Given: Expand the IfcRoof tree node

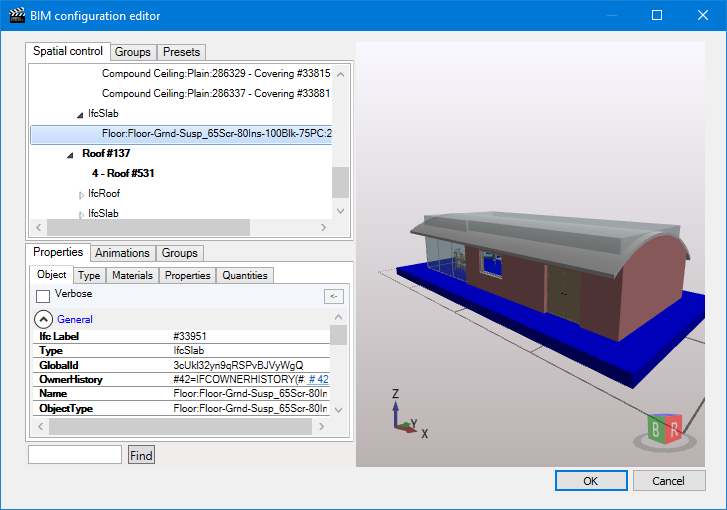Looking at the screenshot, I should [82, 194].
